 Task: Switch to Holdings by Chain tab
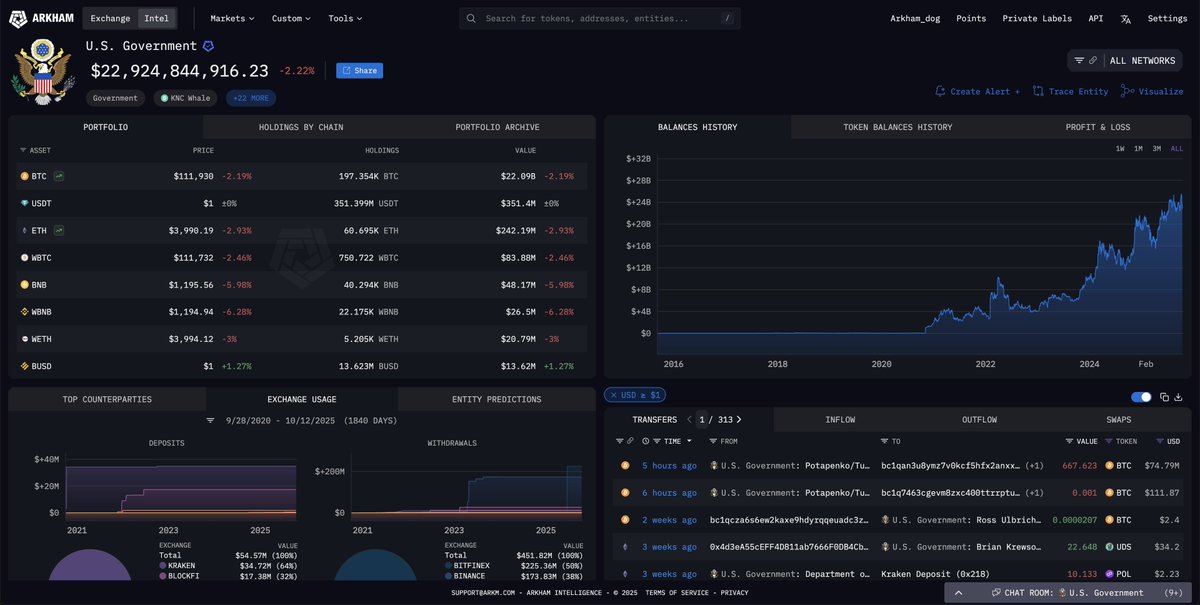coord(301,127)
